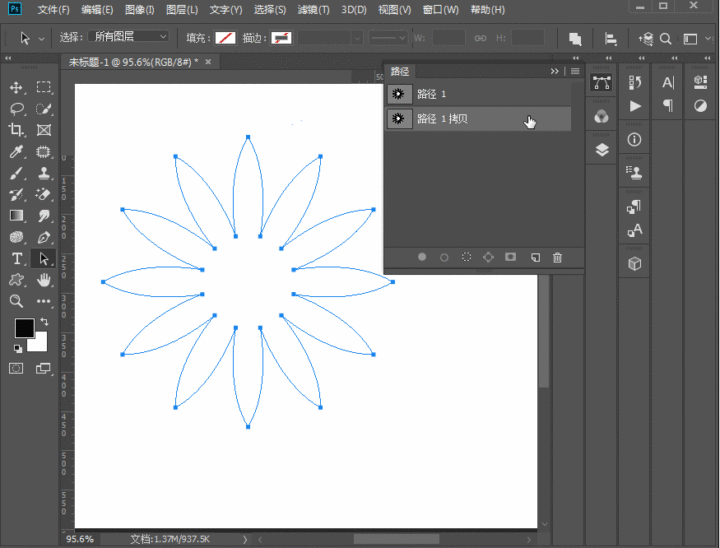Collapse the Paths panel double arrow
This screenshot has height=548, width=720.
555,71
